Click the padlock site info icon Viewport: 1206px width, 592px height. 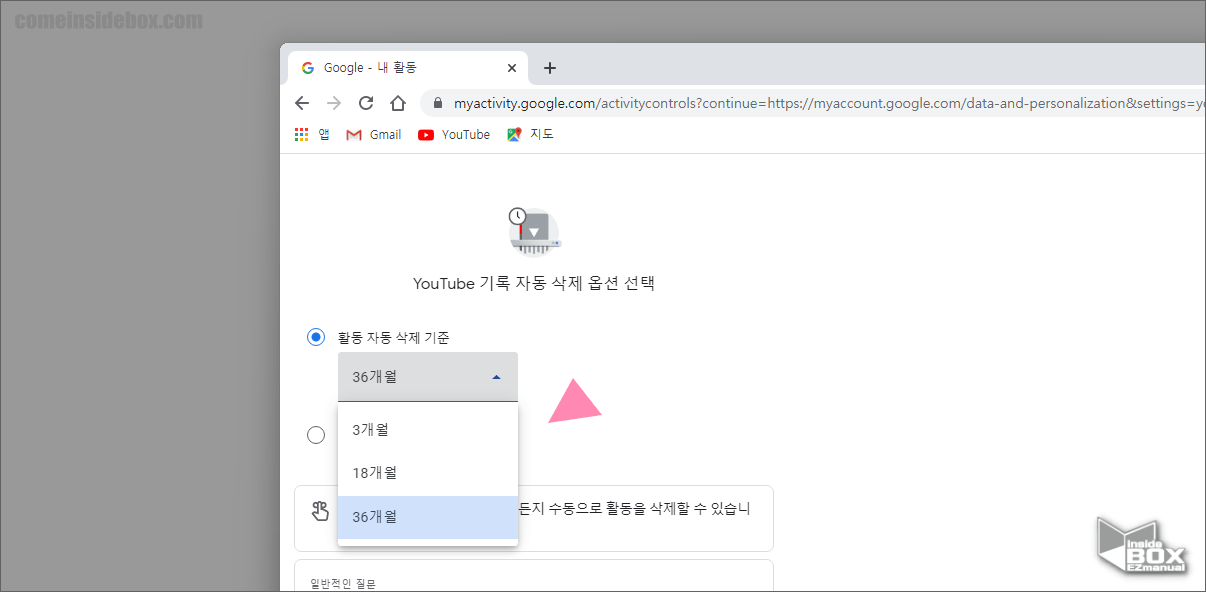(x=437, y=103)
